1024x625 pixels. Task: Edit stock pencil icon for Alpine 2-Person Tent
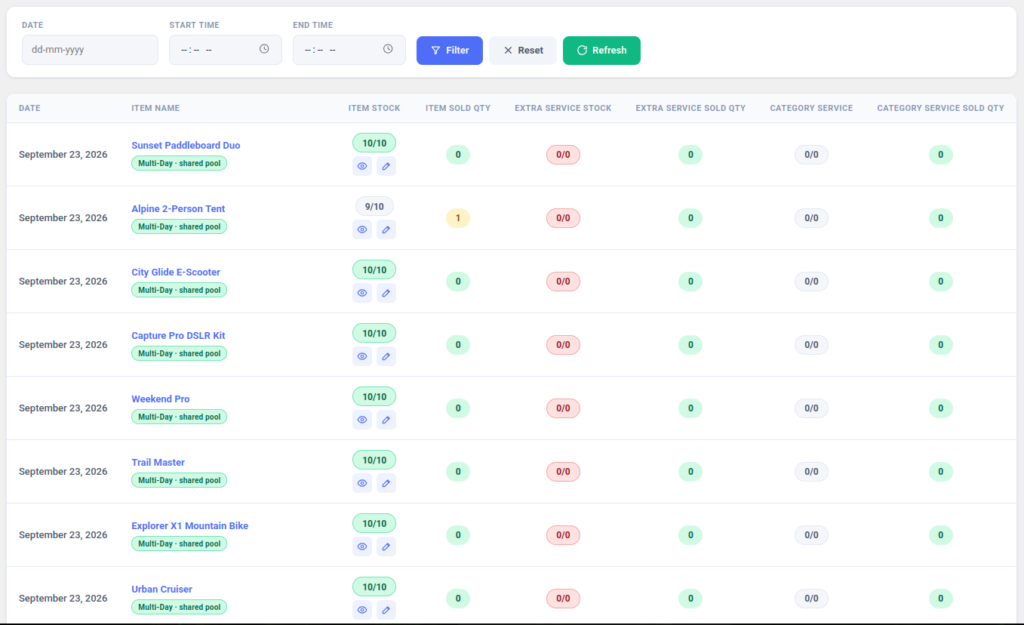click(x=386, y=229)
